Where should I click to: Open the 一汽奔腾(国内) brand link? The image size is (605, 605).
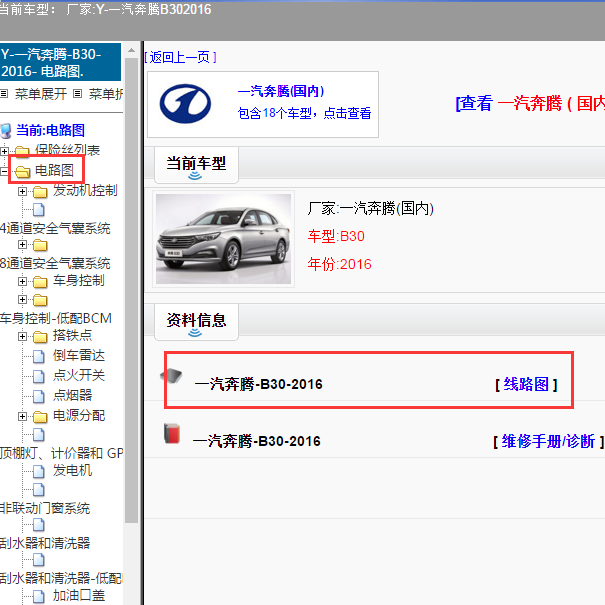pos(281,91)
